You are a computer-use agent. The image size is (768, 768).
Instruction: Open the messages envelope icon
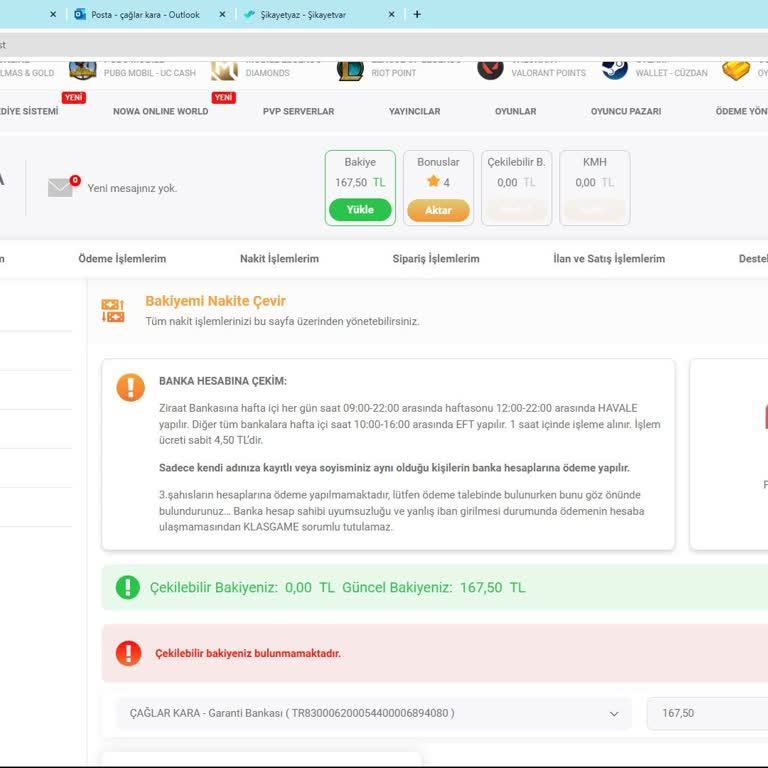(61, 187)
